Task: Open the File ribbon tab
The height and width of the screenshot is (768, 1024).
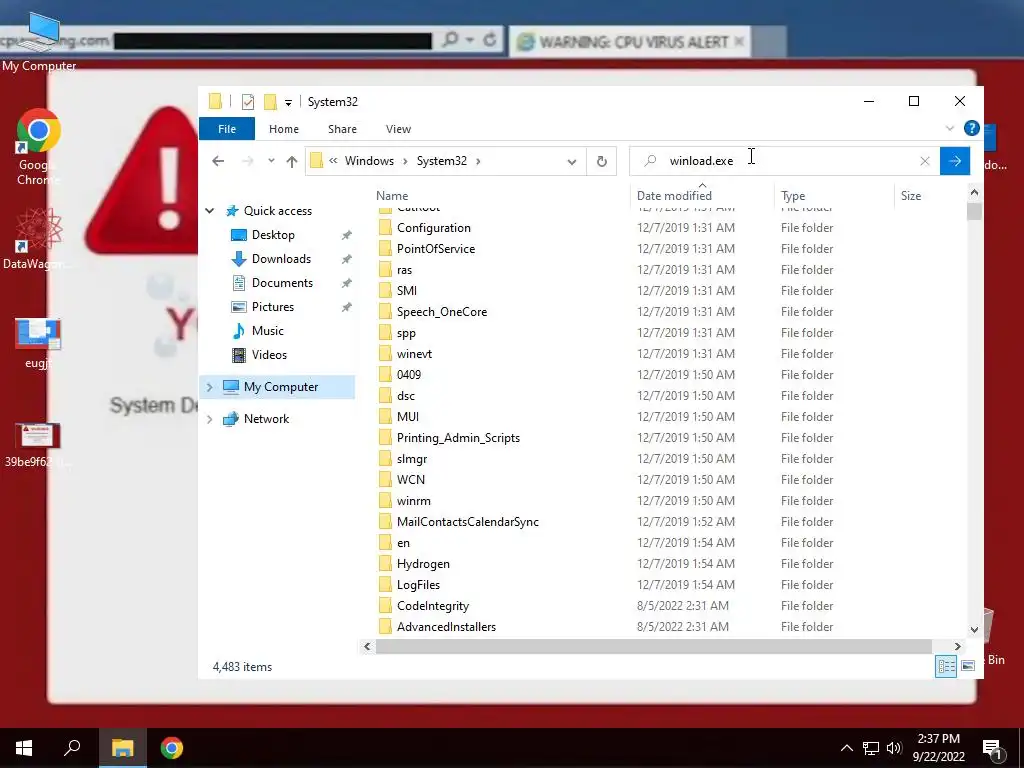Action: point(227,129)
